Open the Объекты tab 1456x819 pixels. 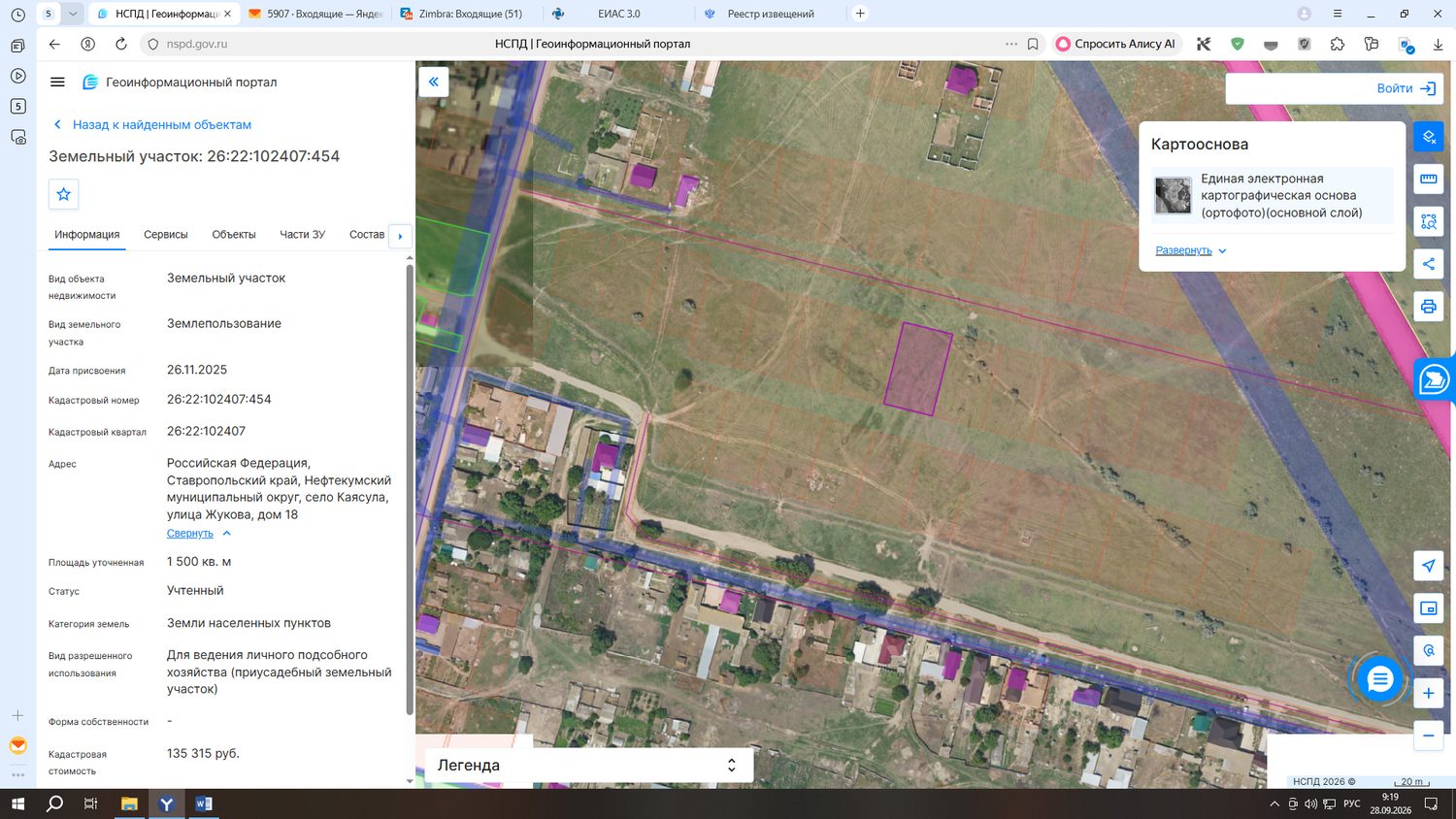[x=234, y=235]
